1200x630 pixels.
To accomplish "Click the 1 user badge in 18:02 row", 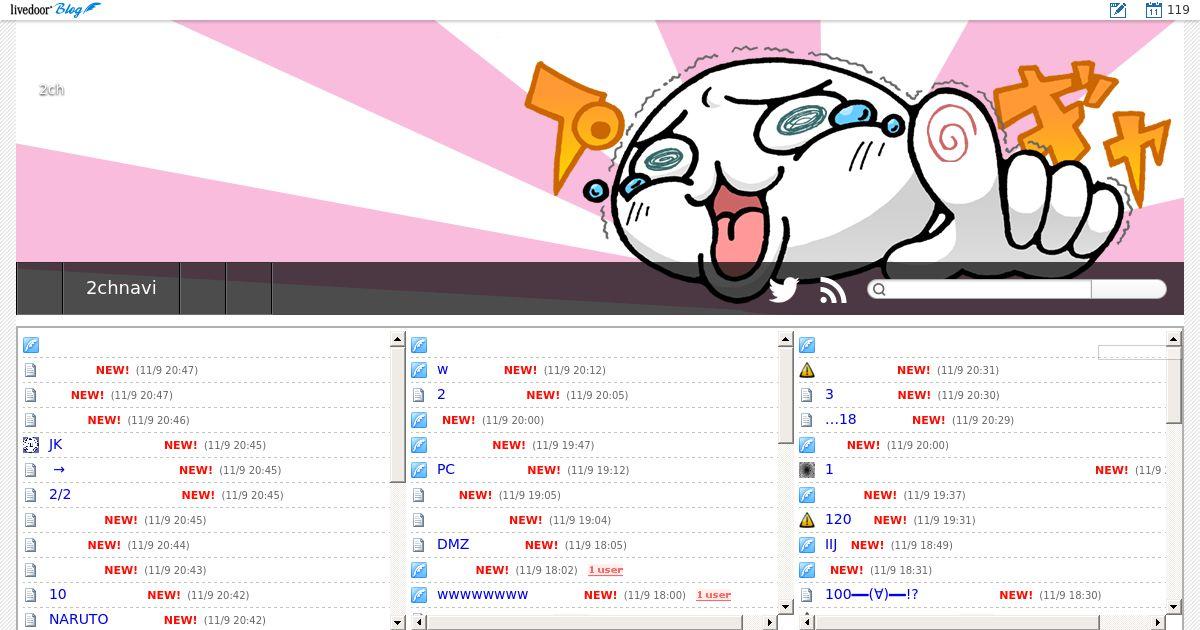I will [x=605, y=570].
